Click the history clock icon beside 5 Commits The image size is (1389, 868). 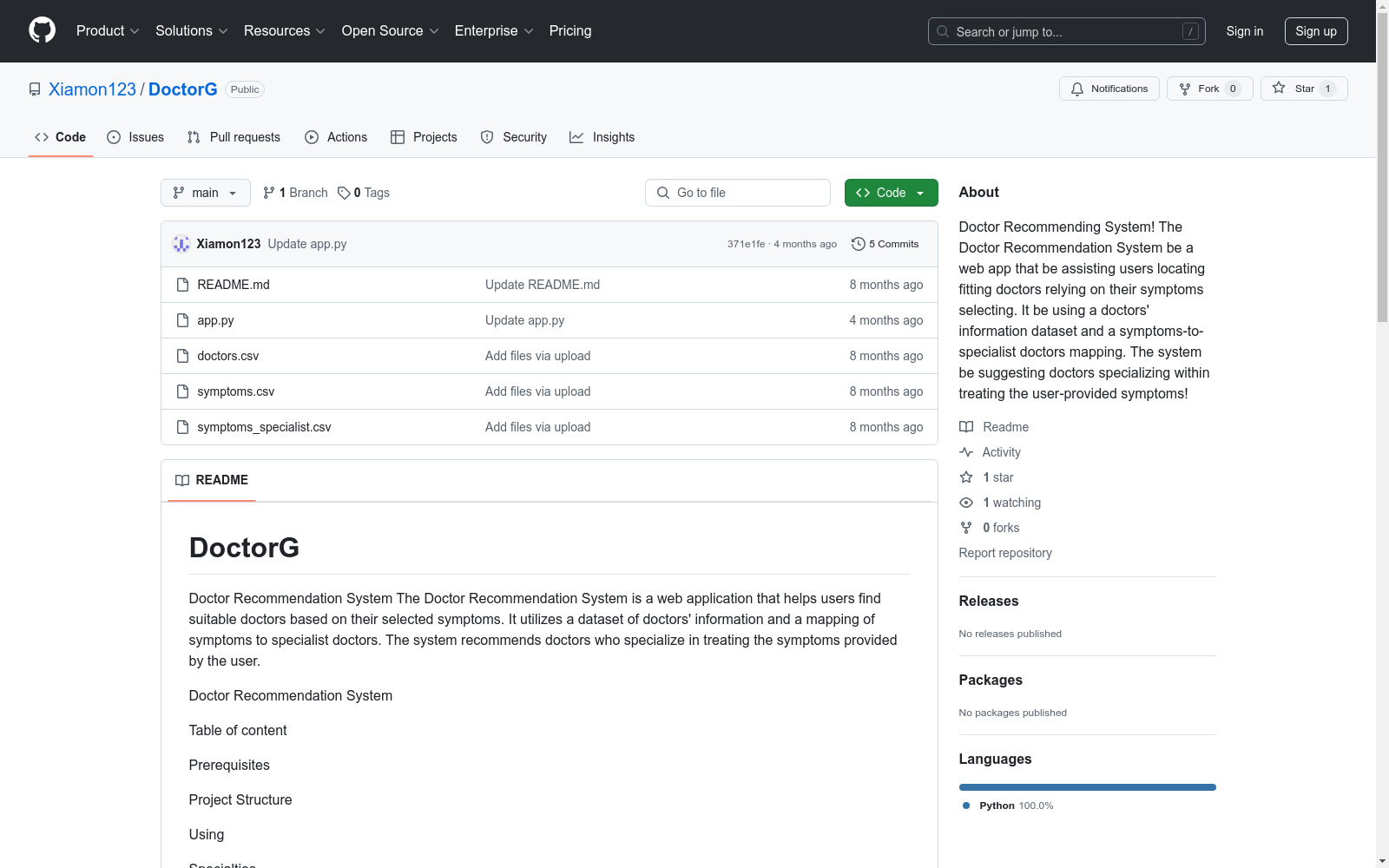tap(859, 244)
